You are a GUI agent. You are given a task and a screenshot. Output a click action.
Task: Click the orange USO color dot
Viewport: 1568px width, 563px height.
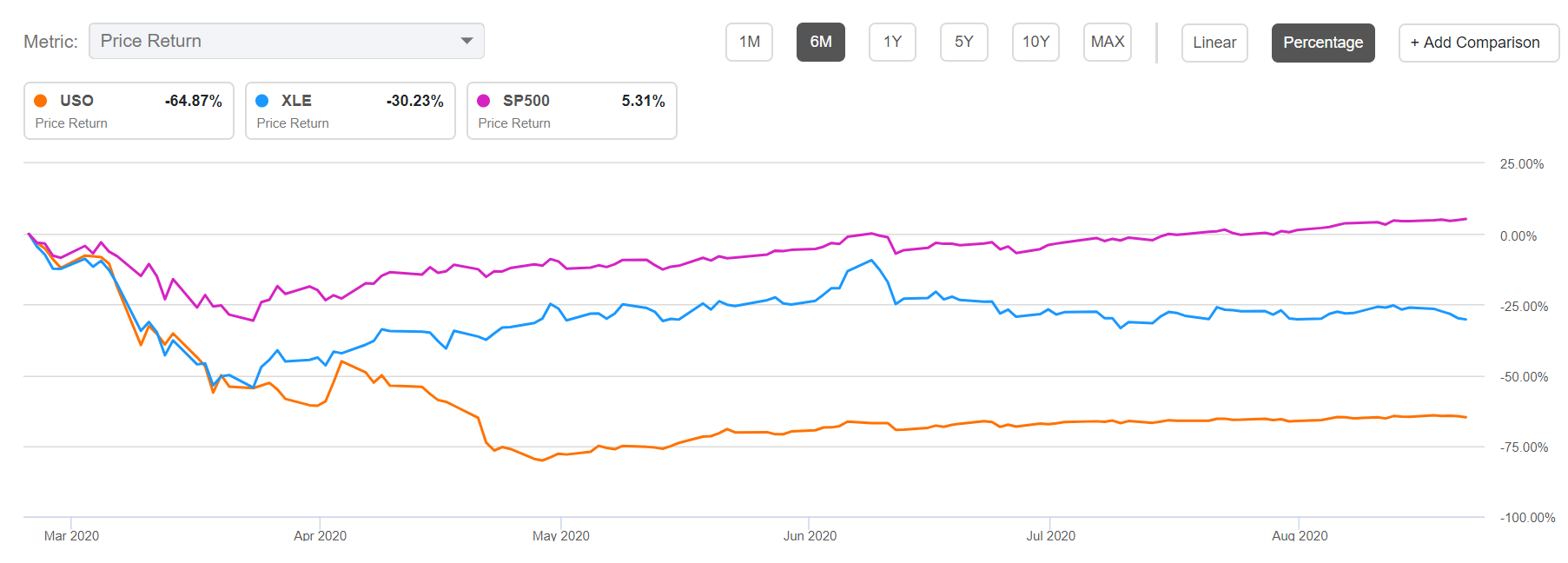[x=39, y=101]
